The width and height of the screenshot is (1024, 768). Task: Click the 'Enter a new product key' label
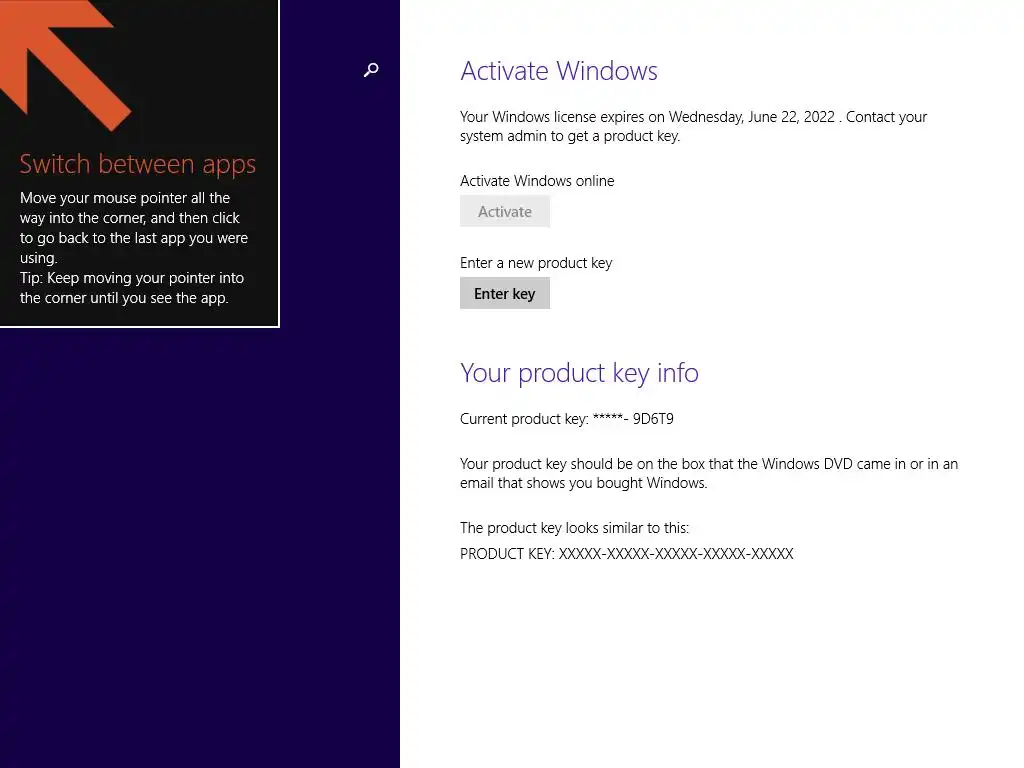[x=536, y=263]
